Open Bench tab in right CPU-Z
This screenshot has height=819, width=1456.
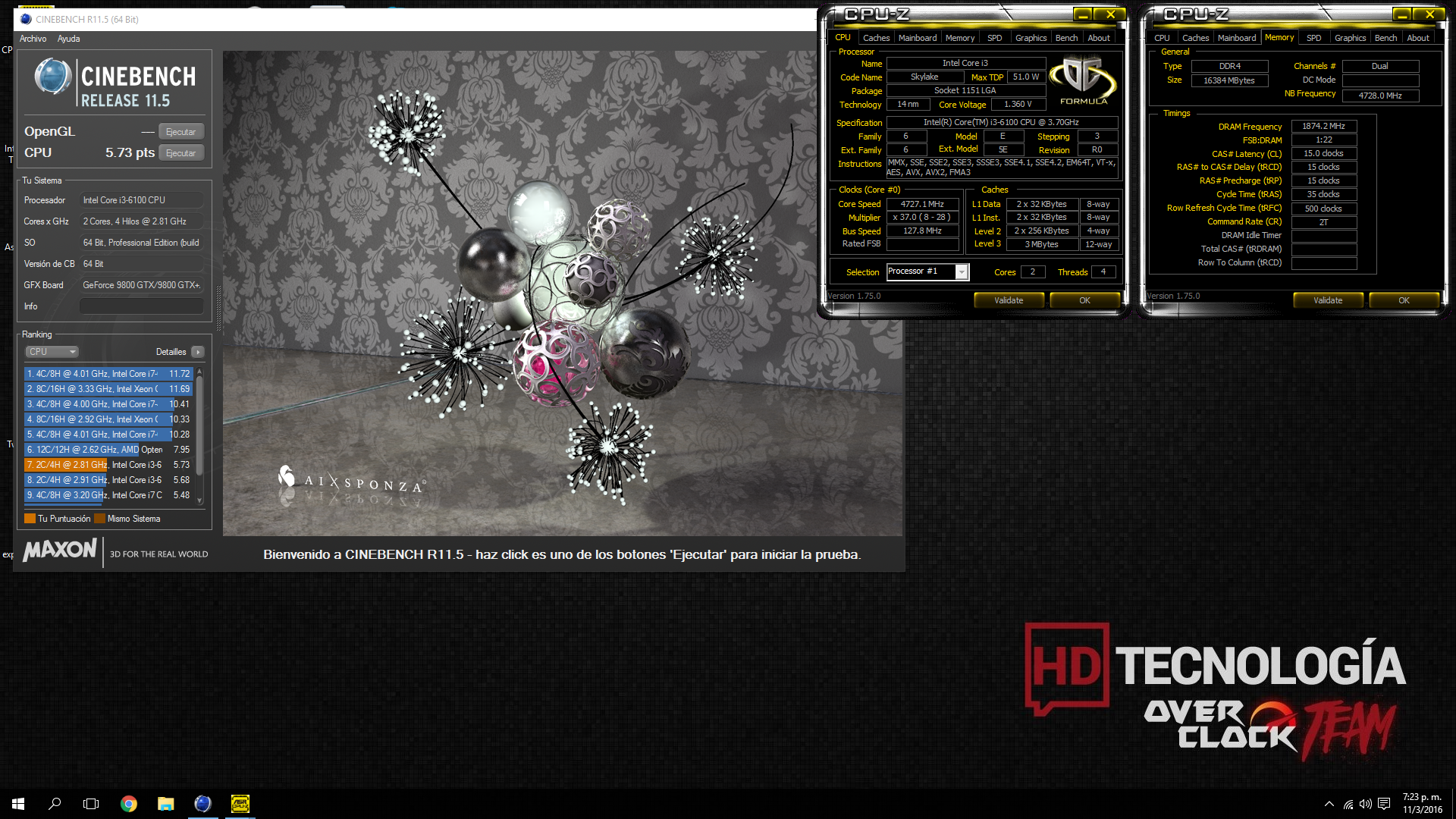pos(1385,38)
